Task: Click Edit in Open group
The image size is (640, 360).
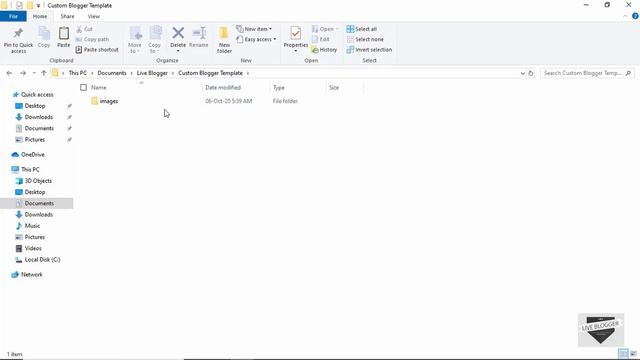Action: [321, 39]
